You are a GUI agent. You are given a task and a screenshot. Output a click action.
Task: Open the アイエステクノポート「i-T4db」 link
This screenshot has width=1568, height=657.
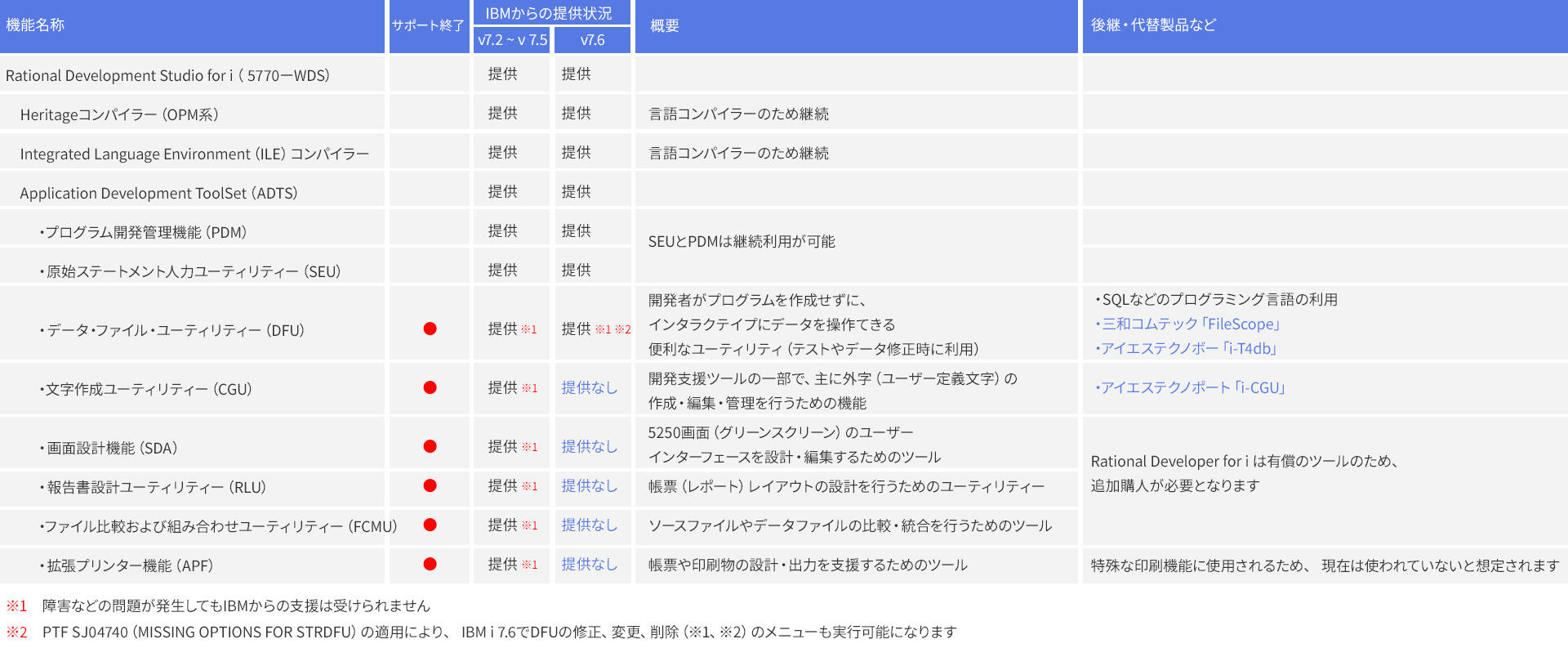pyautogui.click(x=1187, y=348)
